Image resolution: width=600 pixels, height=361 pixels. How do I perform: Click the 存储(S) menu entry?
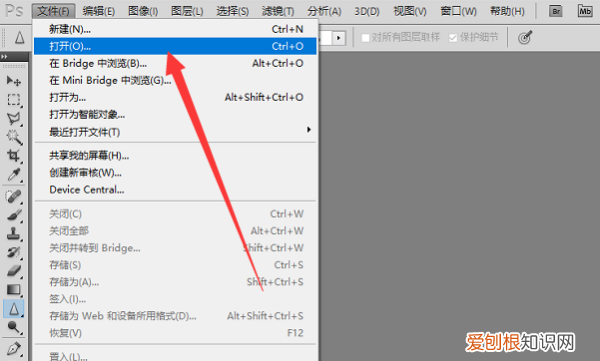[x=175, y=265]
